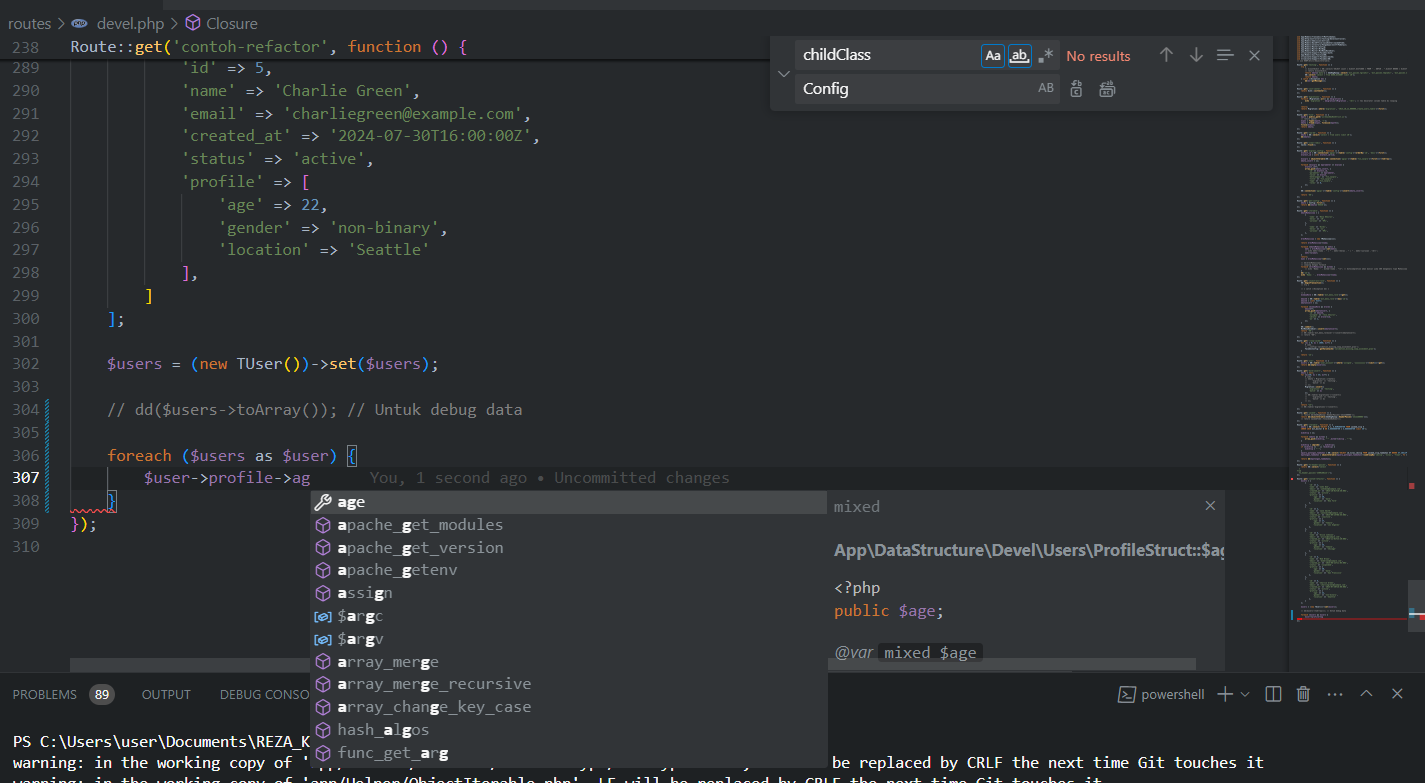Open the Output panel tab

(x=166, y=694)
